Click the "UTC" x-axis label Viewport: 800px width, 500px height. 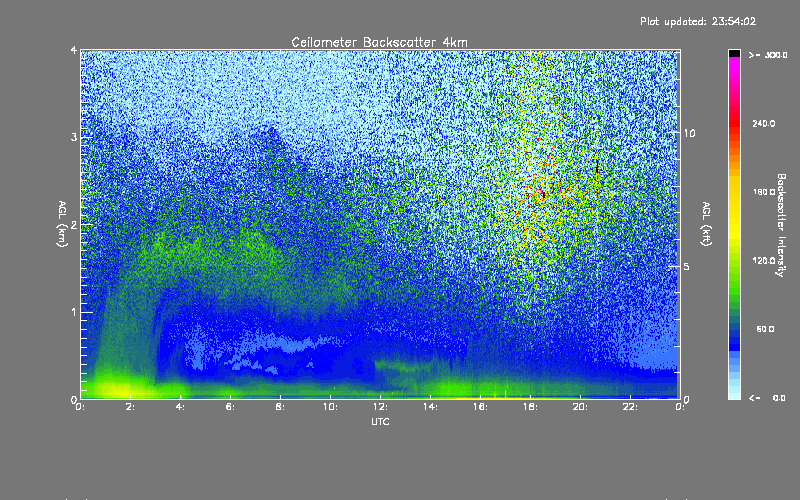click(380, 421)
